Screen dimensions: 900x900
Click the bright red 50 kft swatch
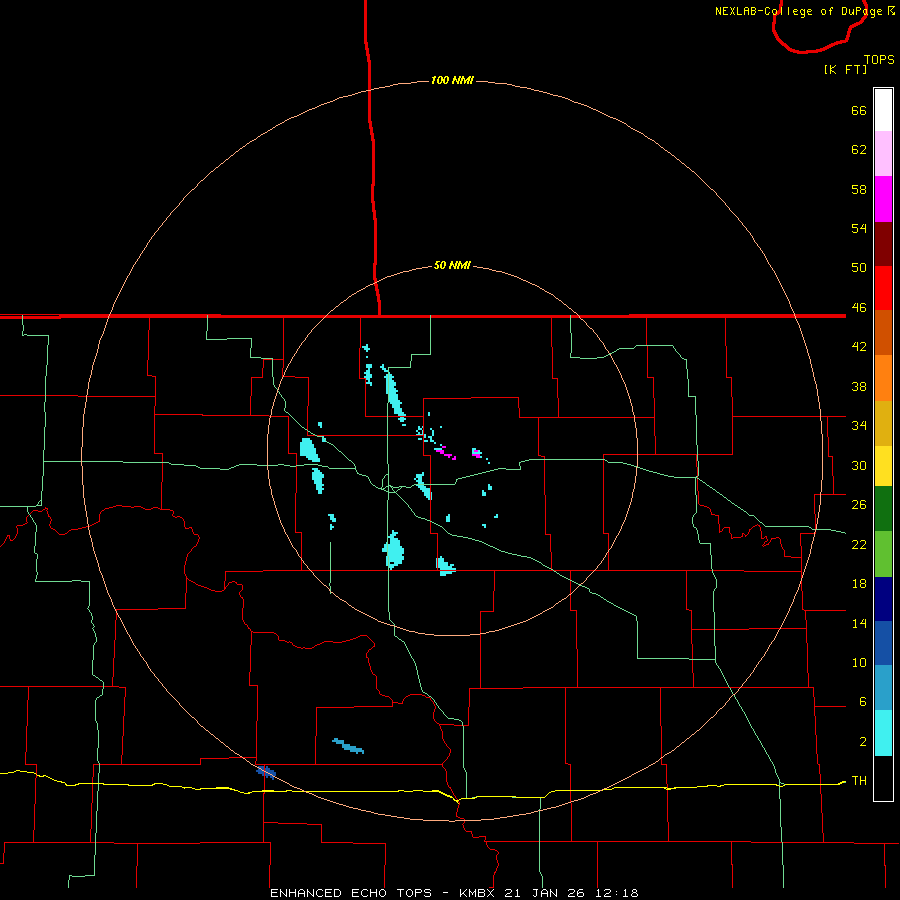click(x=883, y=288)
